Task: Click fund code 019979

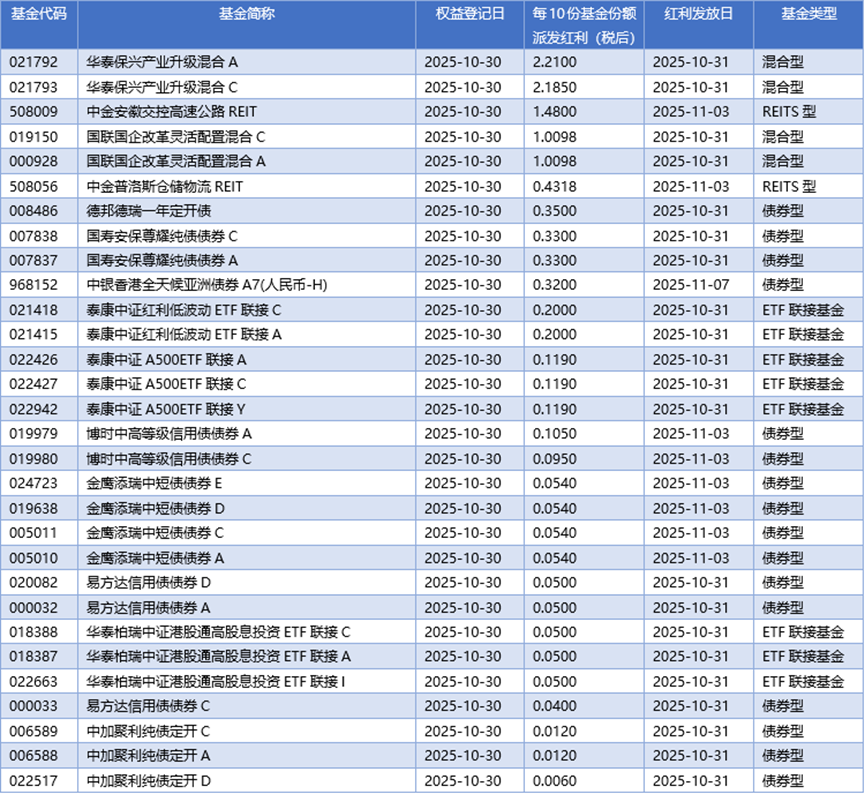Action: tap(34, 434)
